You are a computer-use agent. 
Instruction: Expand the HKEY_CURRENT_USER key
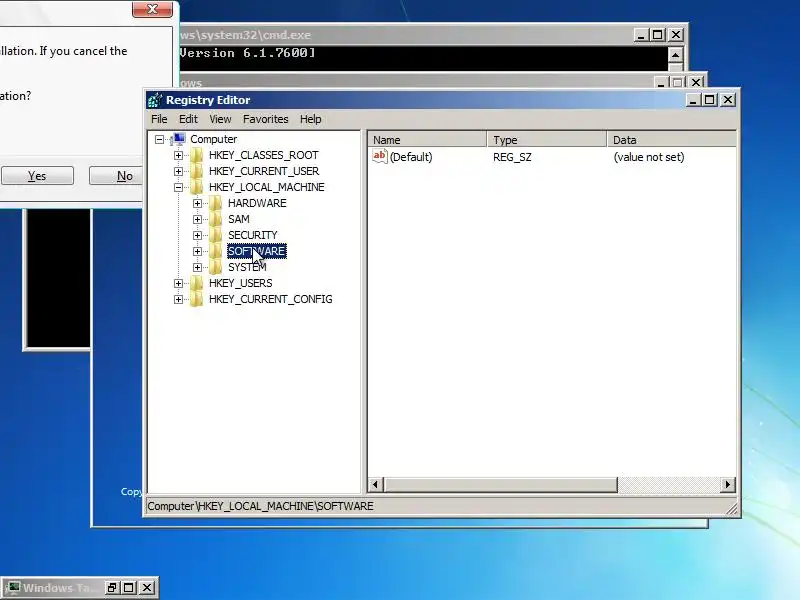click(179, 171)
